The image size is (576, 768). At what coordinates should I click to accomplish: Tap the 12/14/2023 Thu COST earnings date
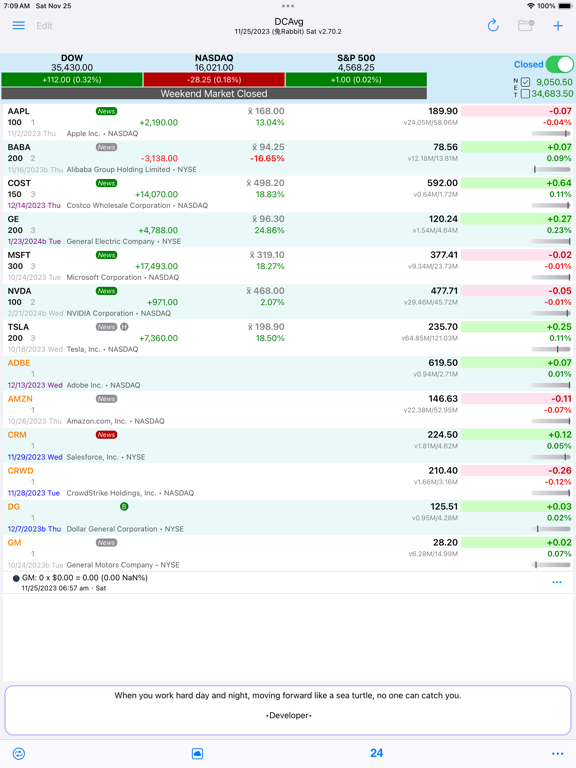pos(34,206)
